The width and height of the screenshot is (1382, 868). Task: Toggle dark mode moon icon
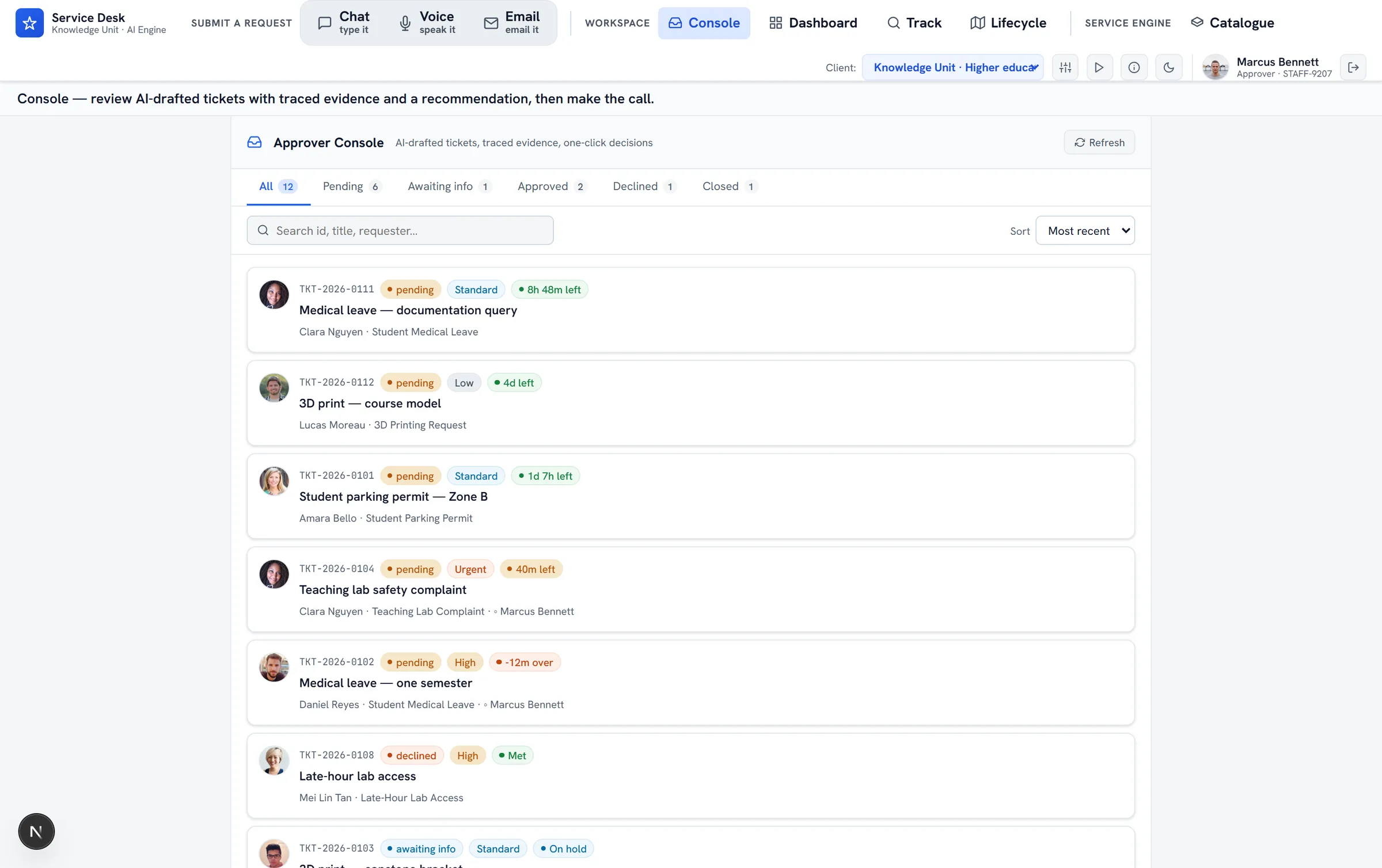[x=1169, y=67]
